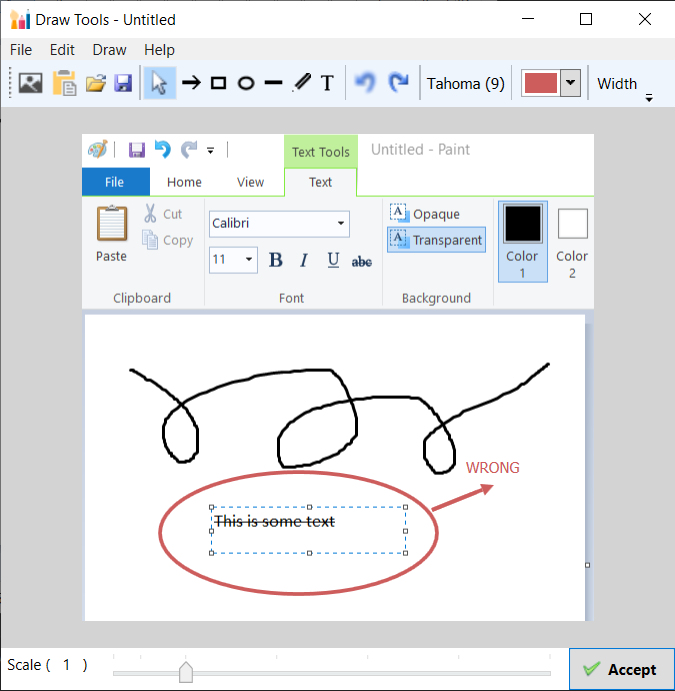
Task: Toggle the pointer selection tool
Action: (159, 84)
